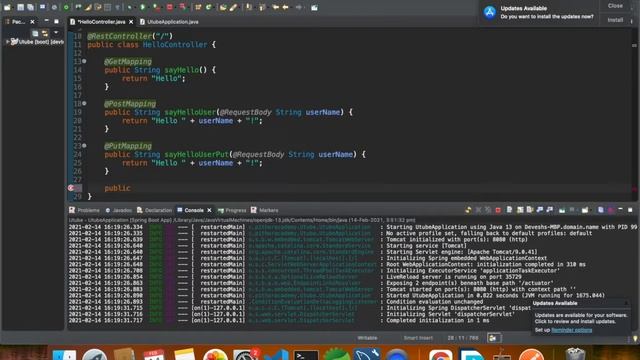
Task: Click the Save All toolbar icon
Action: (x=30, y=7)
